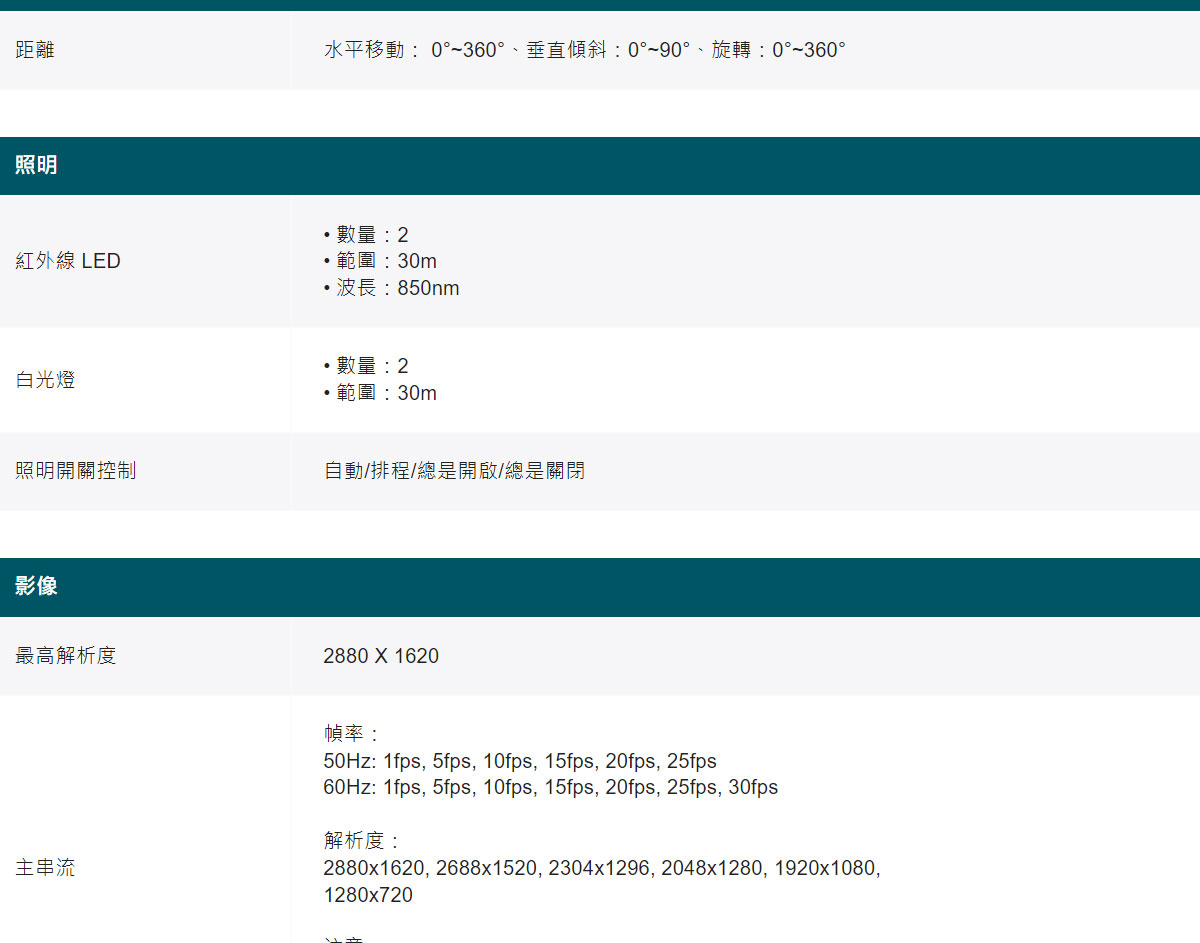Viewport: 1200px width, 943px height.
Task: Select the 影像 section header
Action: click(36, 587)
